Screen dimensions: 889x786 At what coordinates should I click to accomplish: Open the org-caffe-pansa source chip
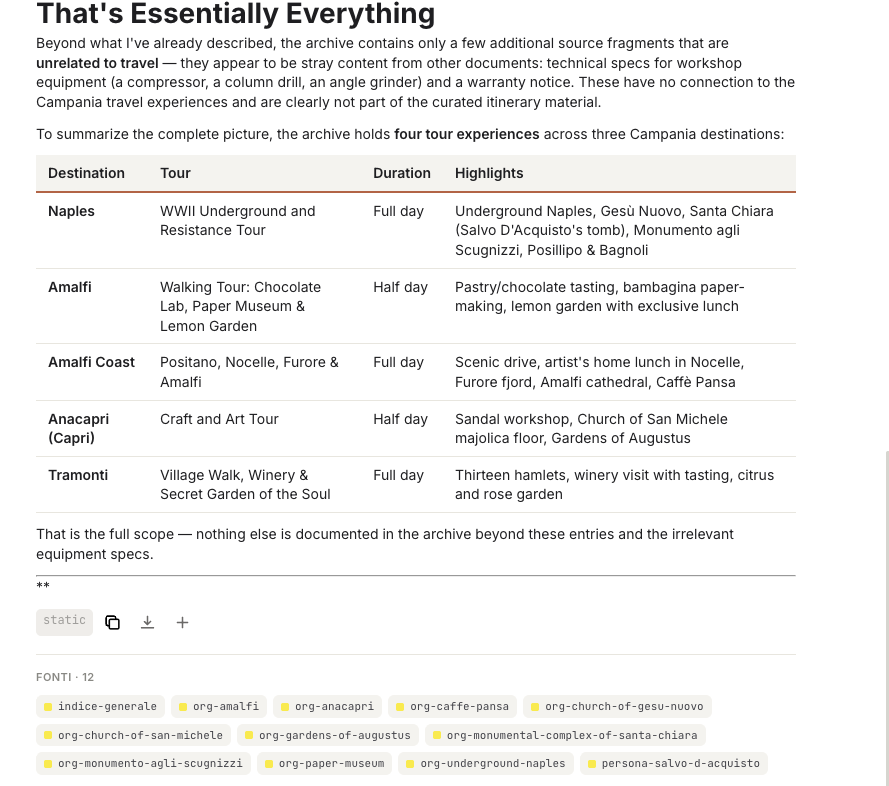point(452,707)
